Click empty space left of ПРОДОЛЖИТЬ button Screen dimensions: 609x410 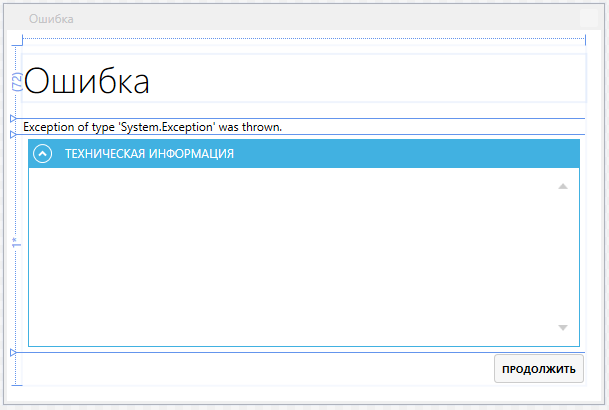(250, 369)
